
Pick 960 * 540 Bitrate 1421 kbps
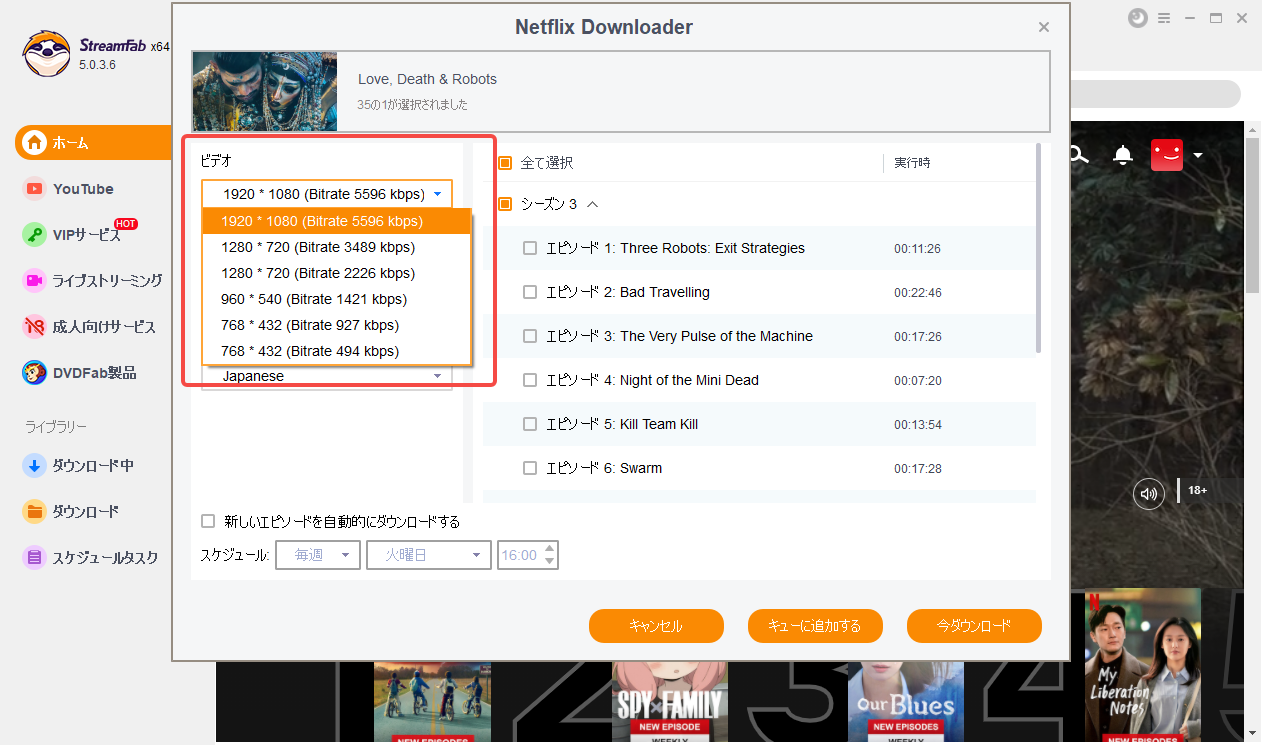click(336, 299)
